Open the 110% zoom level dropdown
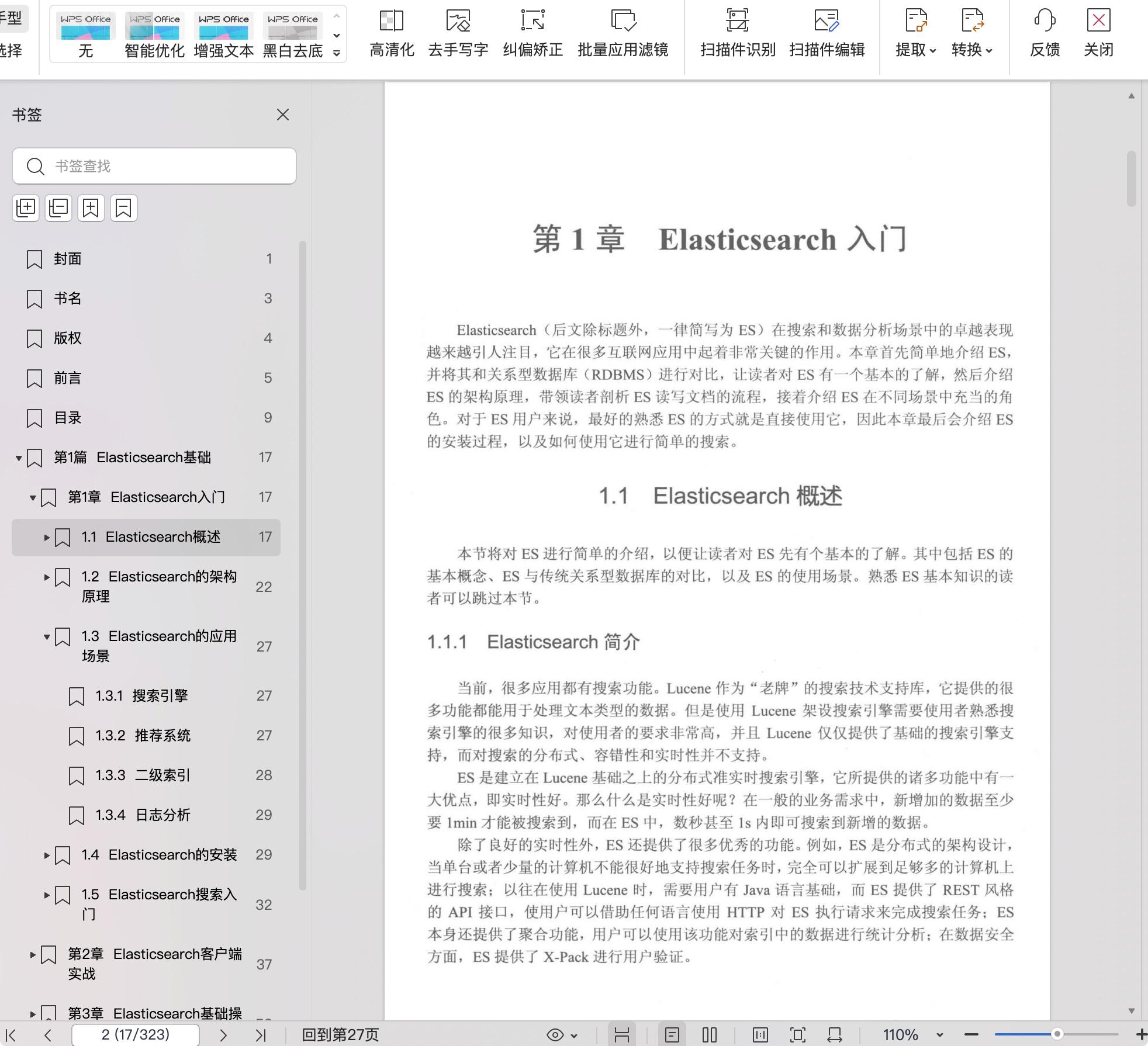Screen dimensions: 1148x1046 pos(939,1035)
